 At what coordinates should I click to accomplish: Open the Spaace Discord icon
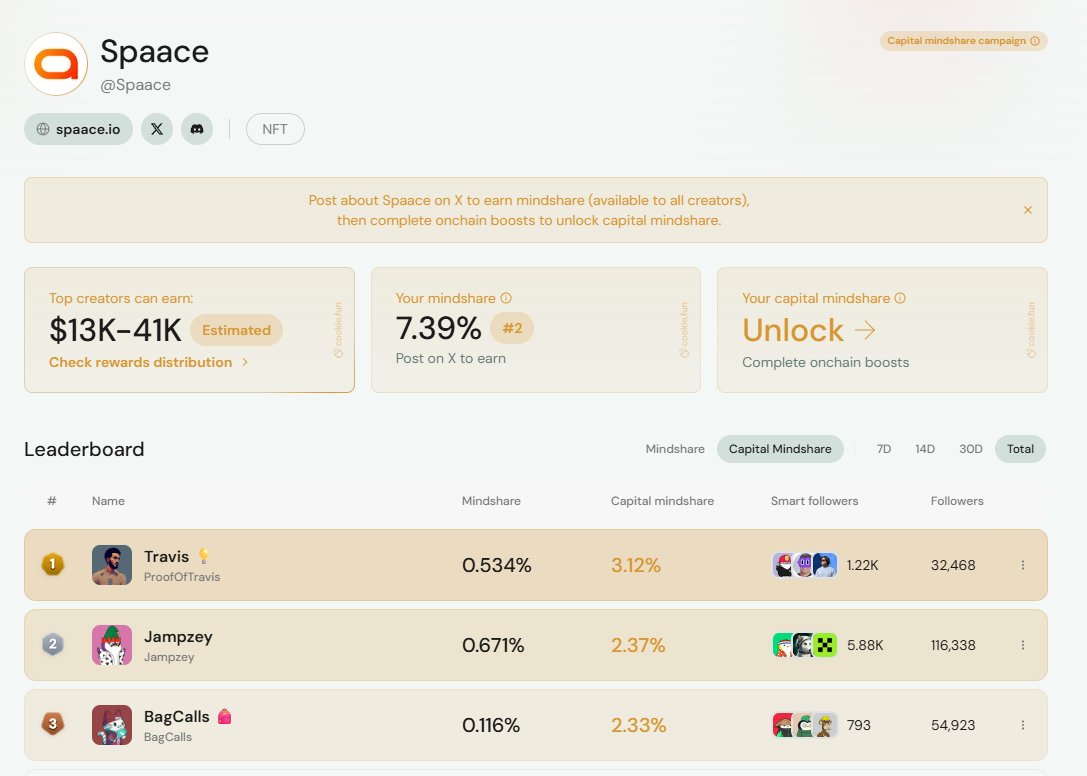pyautogui.click(x=197, y=129)
